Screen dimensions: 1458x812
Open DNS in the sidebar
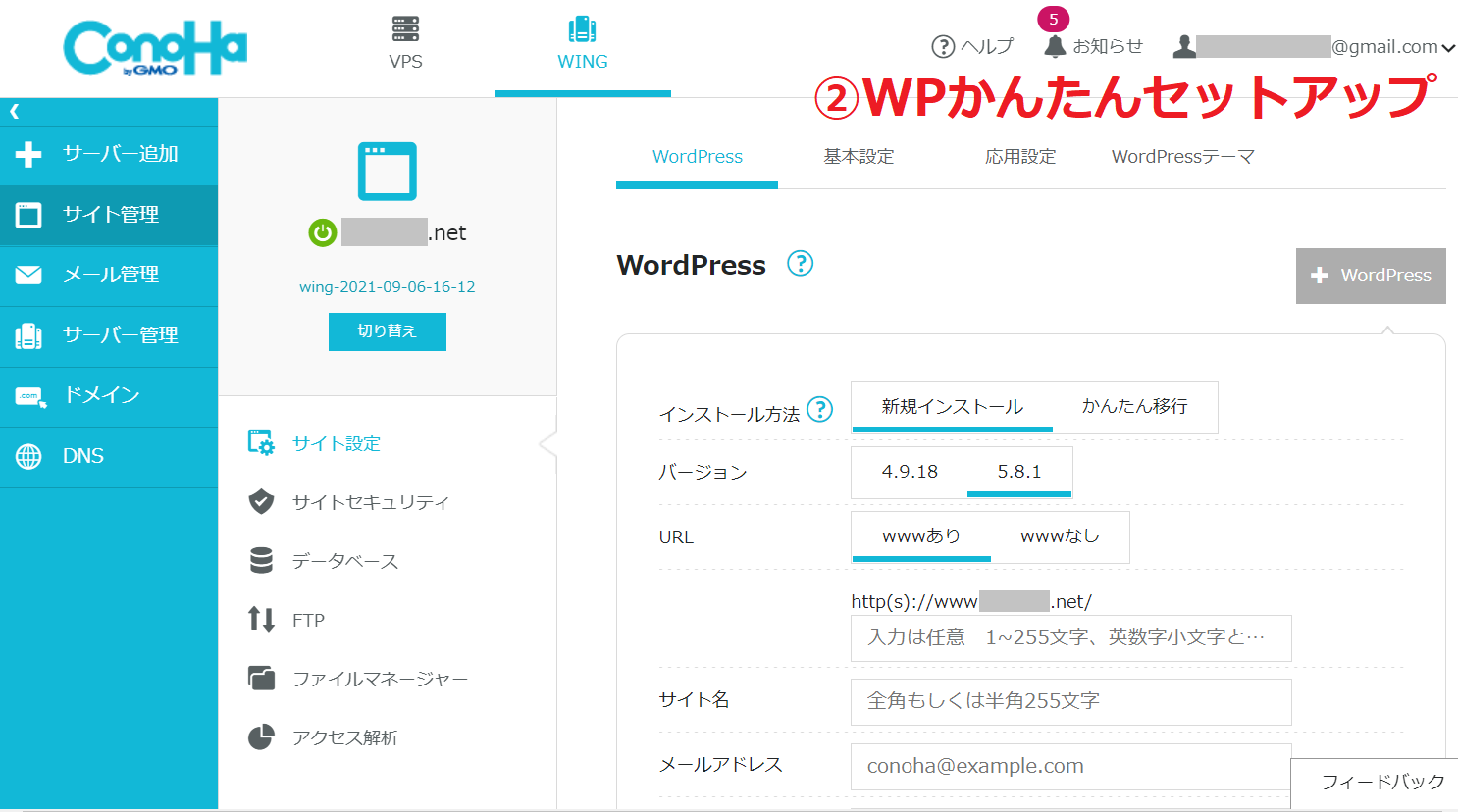109,457
